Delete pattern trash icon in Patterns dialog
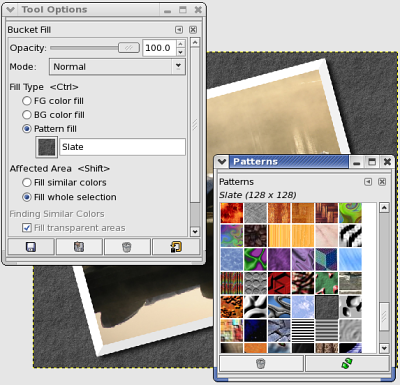 coord(261,363)
